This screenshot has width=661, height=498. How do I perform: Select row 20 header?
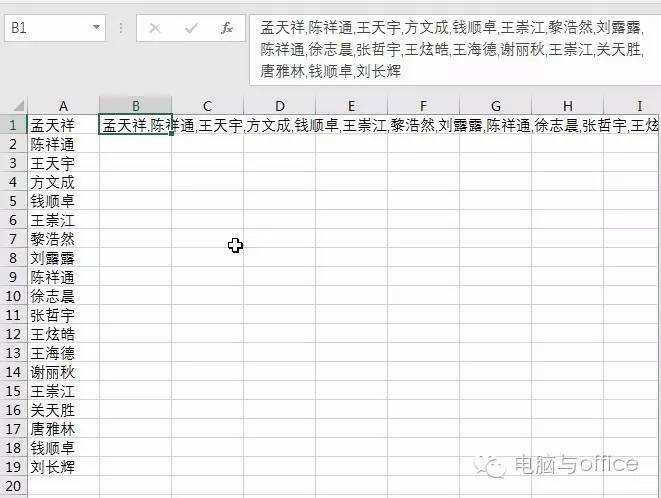(13, 485)
